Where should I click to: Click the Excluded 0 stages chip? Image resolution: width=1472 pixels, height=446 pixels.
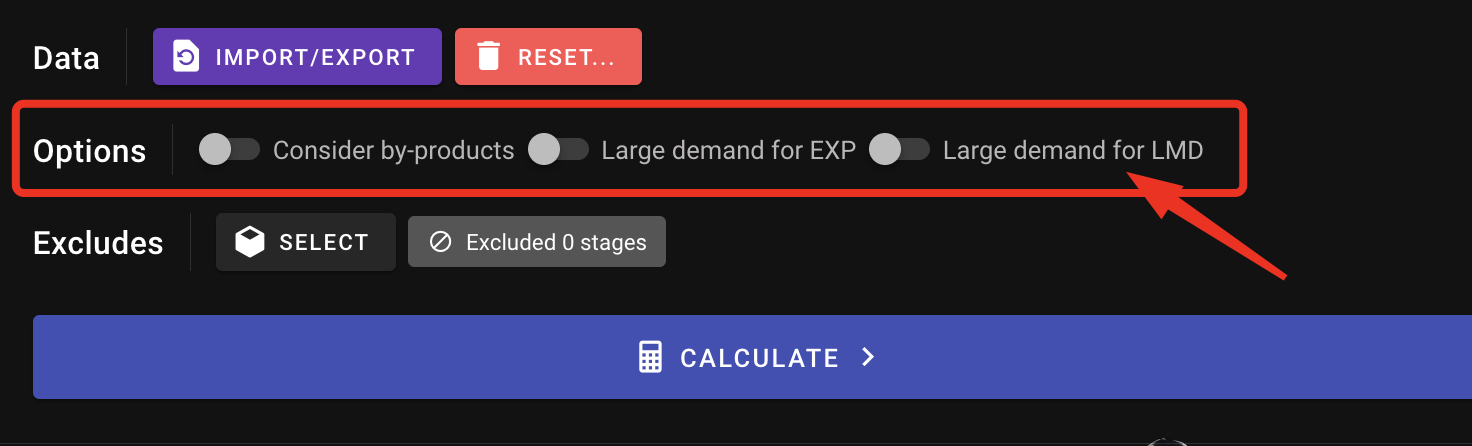pos(537,242)
